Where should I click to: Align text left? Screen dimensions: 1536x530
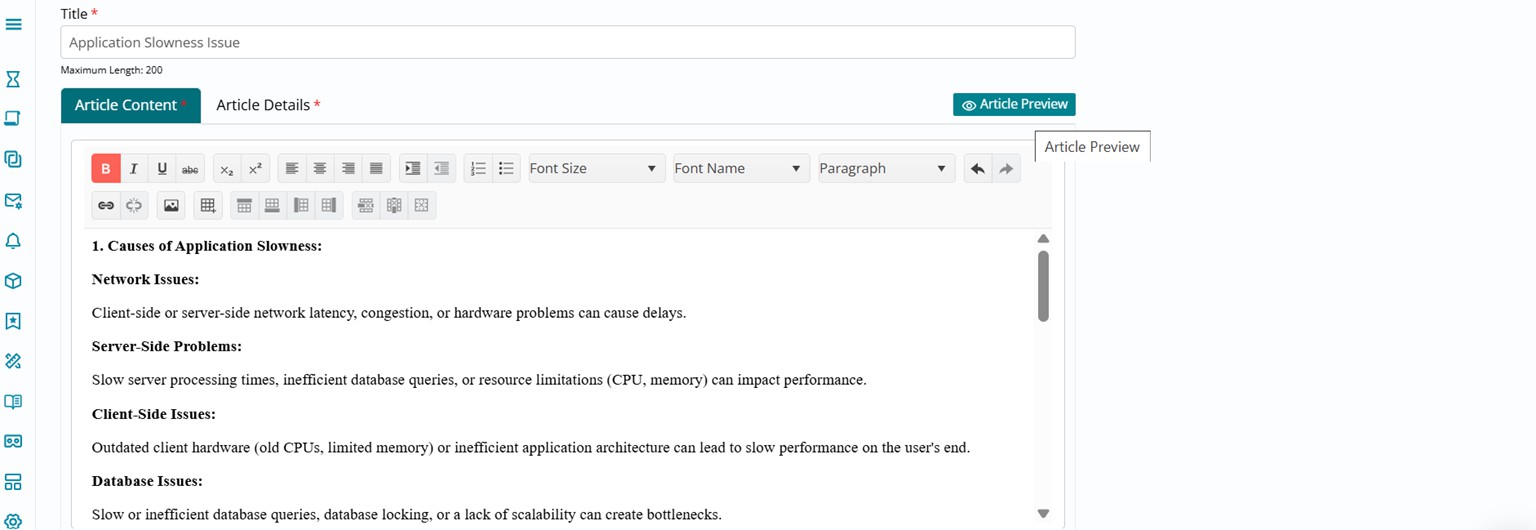292,168
